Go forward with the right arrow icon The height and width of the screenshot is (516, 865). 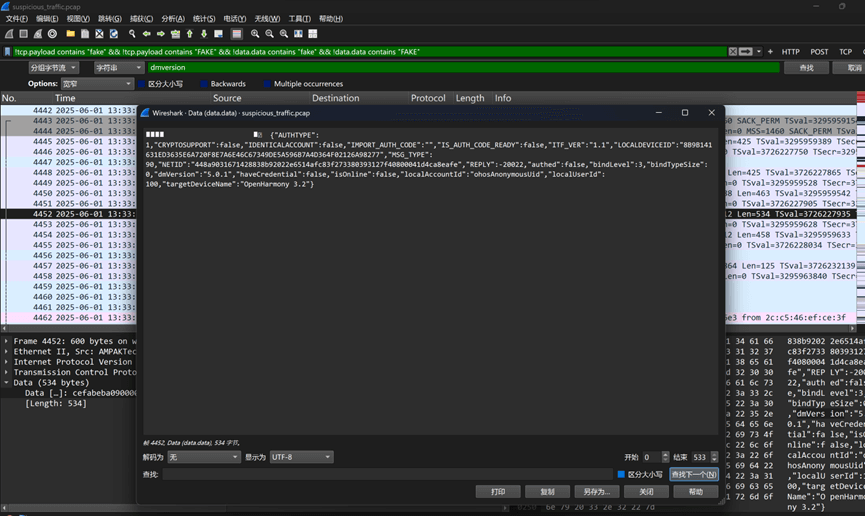pyautogui.click(x=161, y=34)
